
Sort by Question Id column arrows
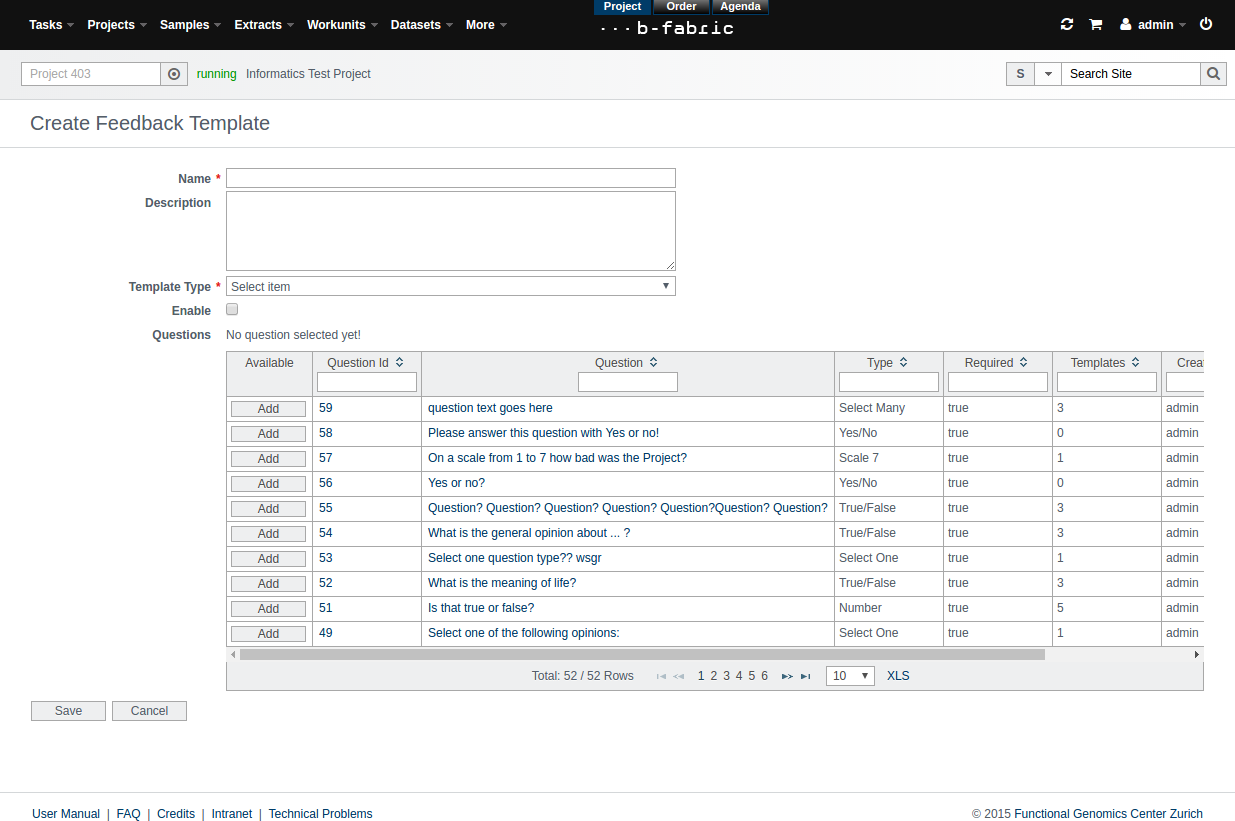click(400, 363)
